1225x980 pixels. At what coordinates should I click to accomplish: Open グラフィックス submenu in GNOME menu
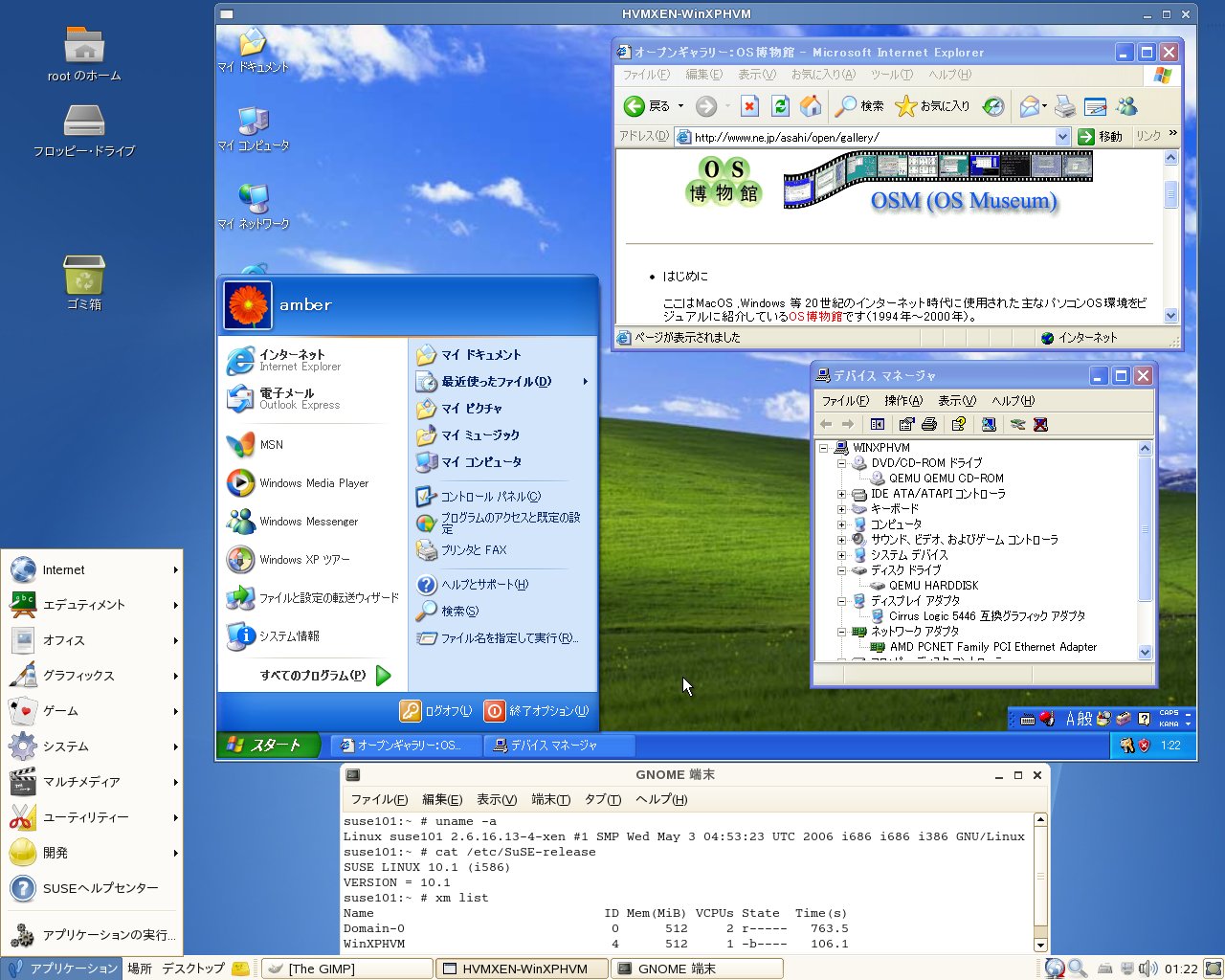point(92,676)
